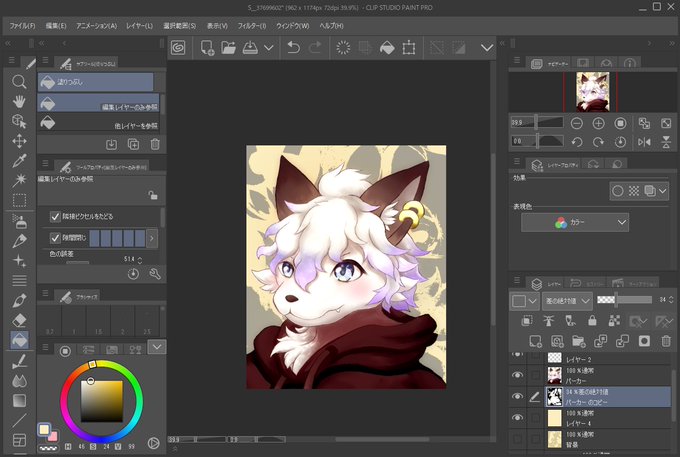Select the main color swatch
The height and width of the screenshot is (457, 680).
click(x=43, y=429)
